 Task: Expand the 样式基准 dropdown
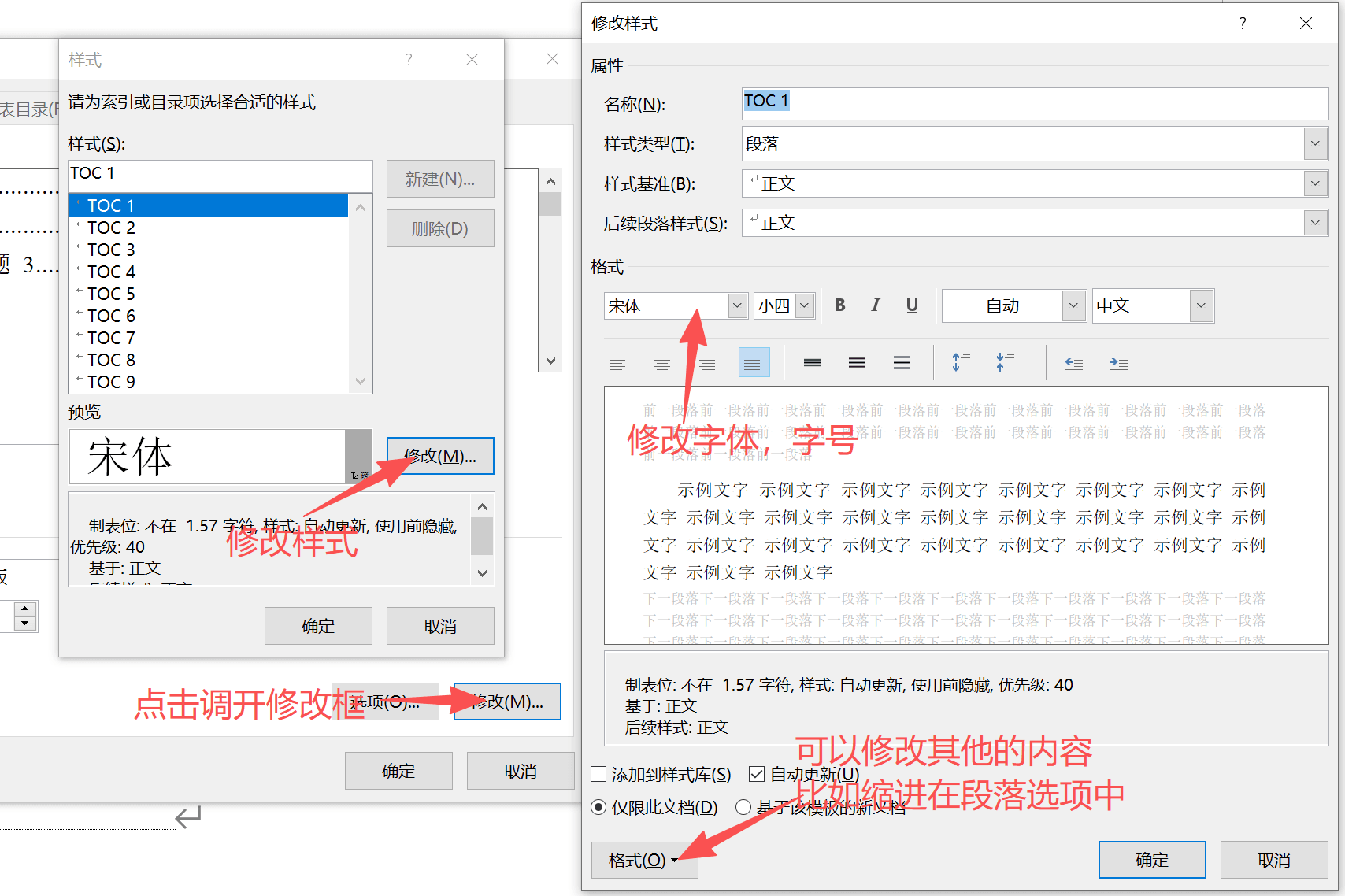tap(1314, 183)
